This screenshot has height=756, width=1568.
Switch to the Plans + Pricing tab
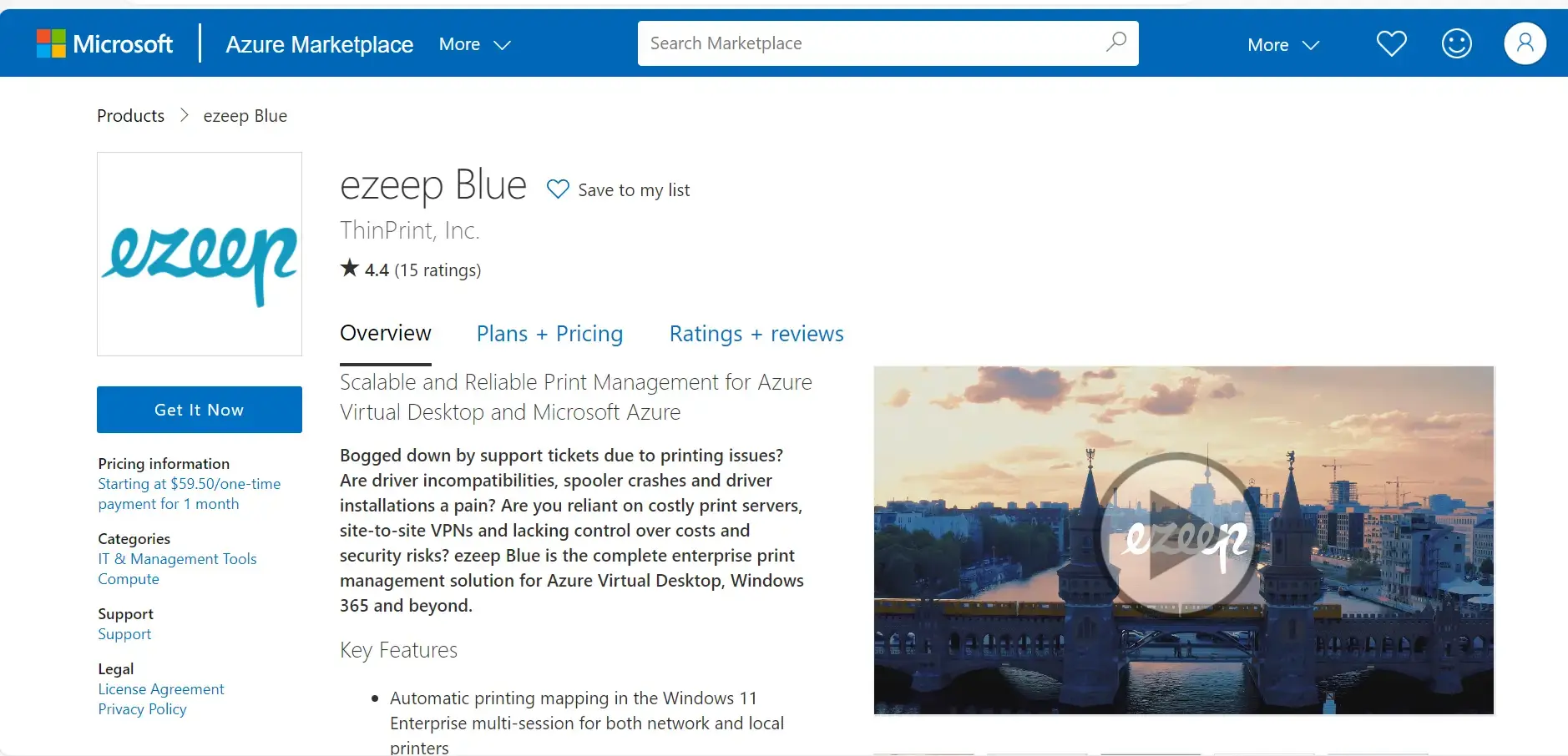pyautogui.click(x=549, y=333)
